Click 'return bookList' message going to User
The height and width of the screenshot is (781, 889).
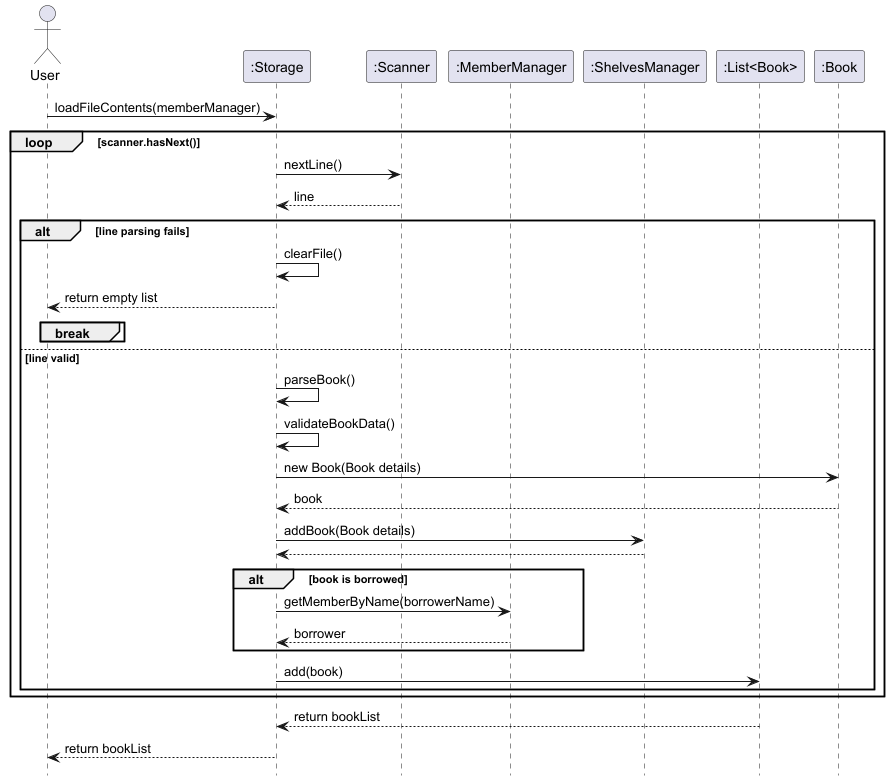coord(108,749)
